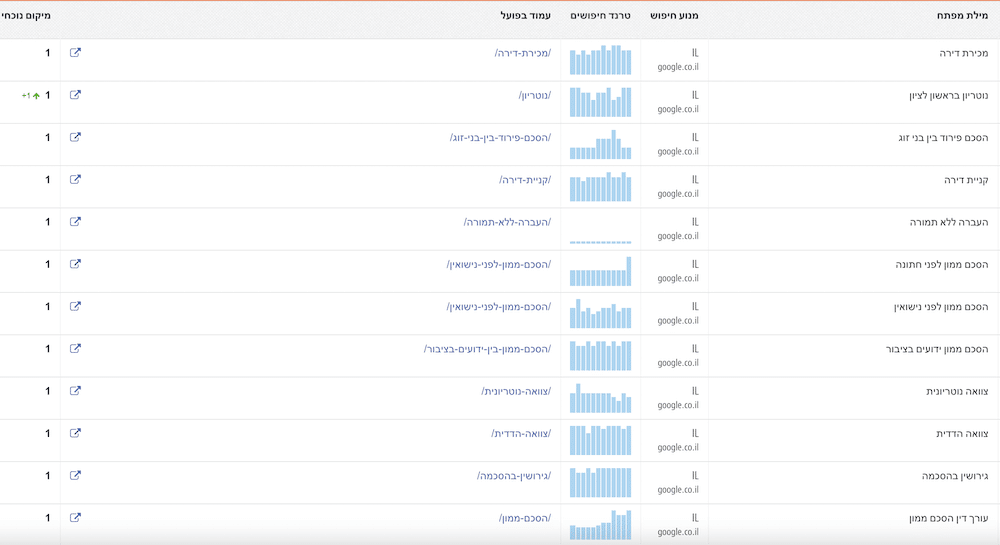Open external link icon for העברה ללא תמורה row

(x=75, y=222)
